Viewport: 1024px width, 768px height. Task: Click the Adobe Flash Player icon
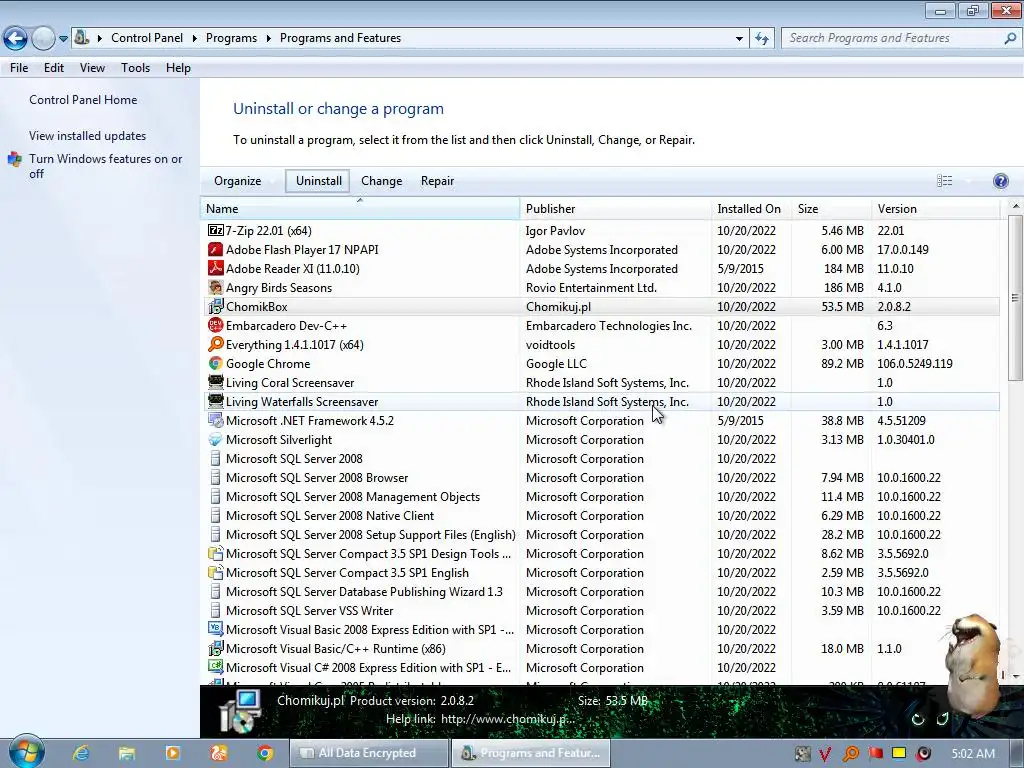(x=216, y=249)
